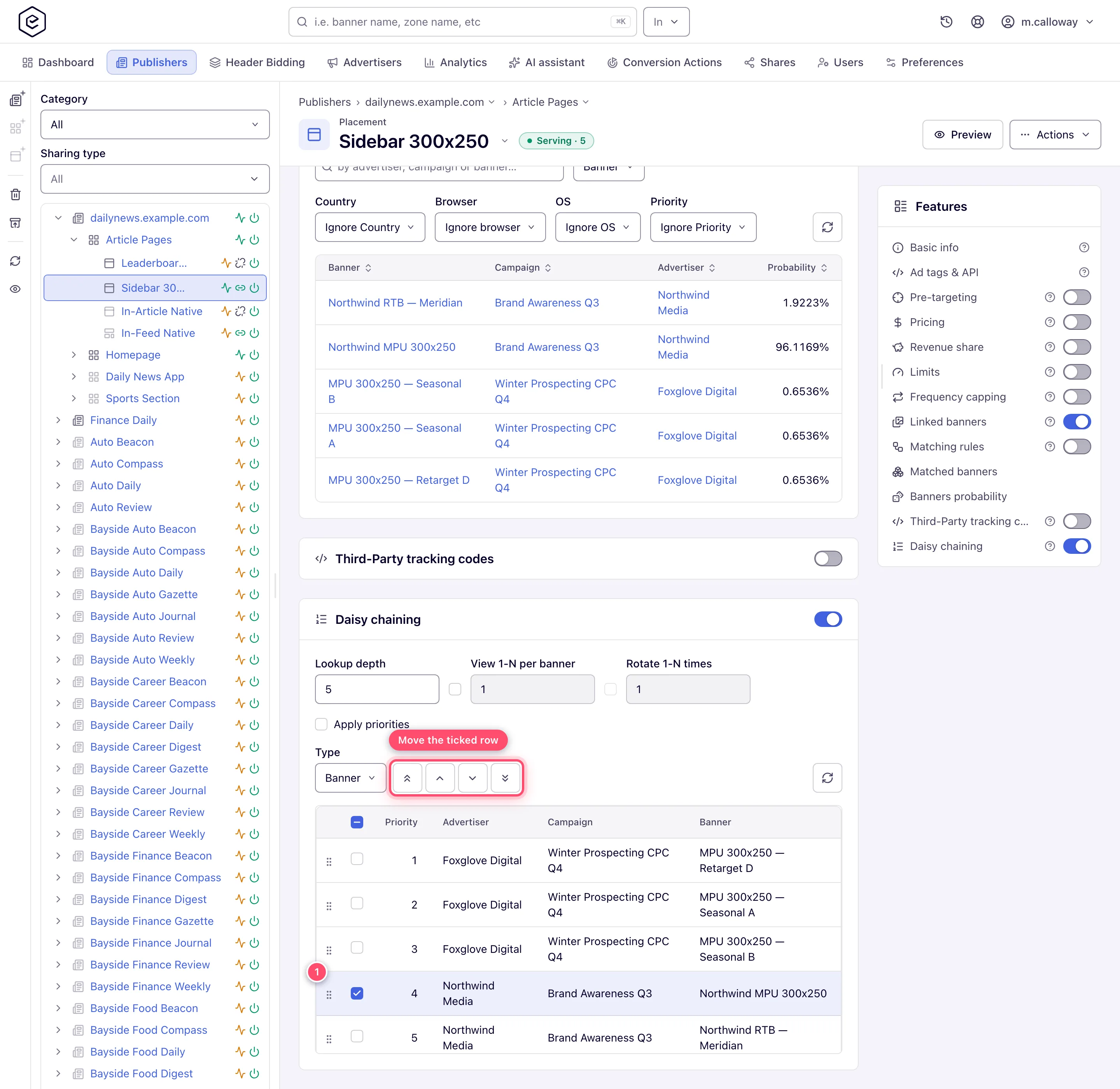
Task: Toggle Third-Party tracking codes section switch
Action: tap(828, 559)
